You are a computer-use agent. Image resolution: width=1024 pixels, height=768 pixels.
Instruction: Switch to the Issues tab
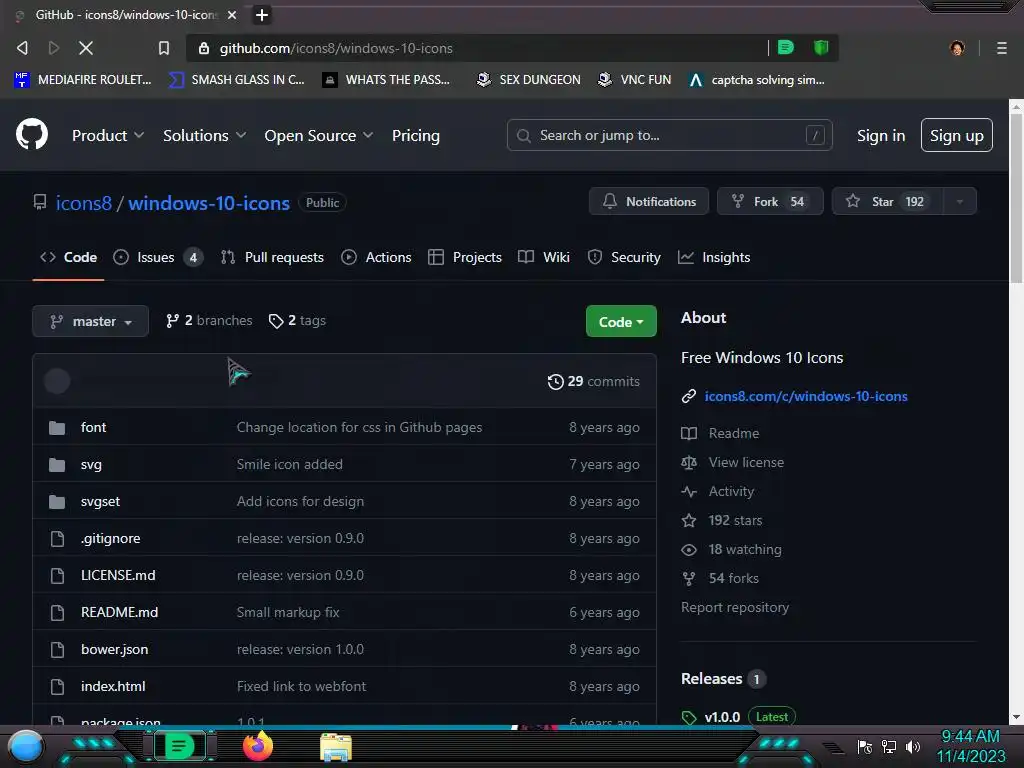[x=157, y=257]
